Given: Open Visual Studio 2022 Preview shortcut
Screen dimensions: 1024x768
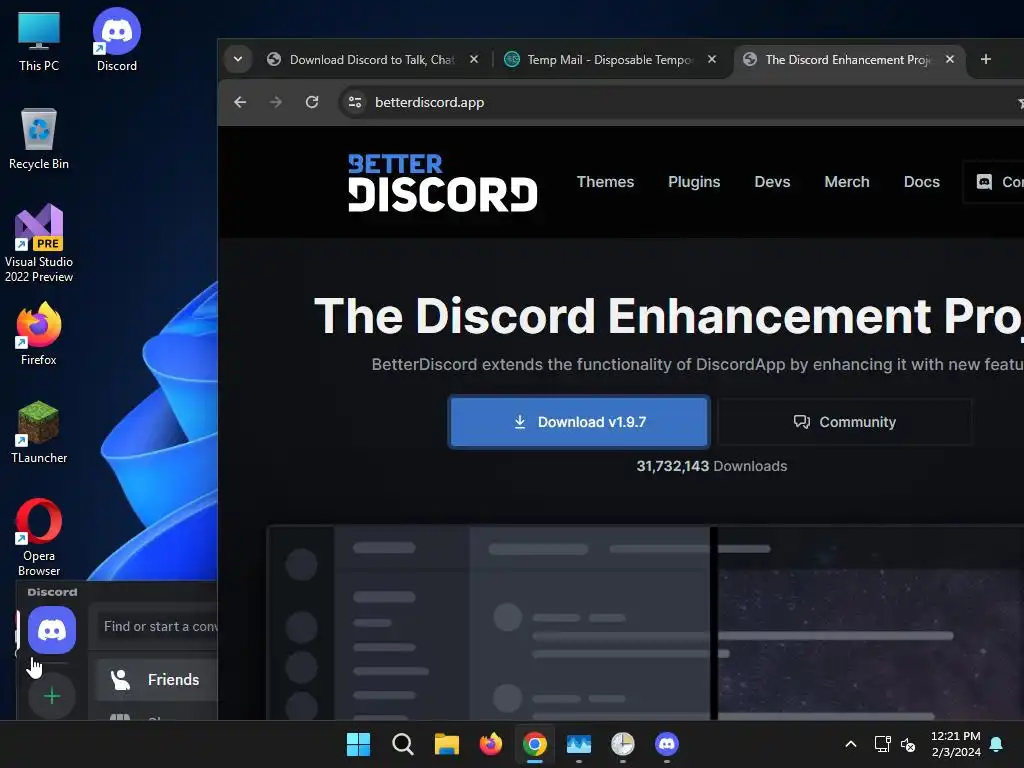Looking at the screenshot, I should 39,243.
